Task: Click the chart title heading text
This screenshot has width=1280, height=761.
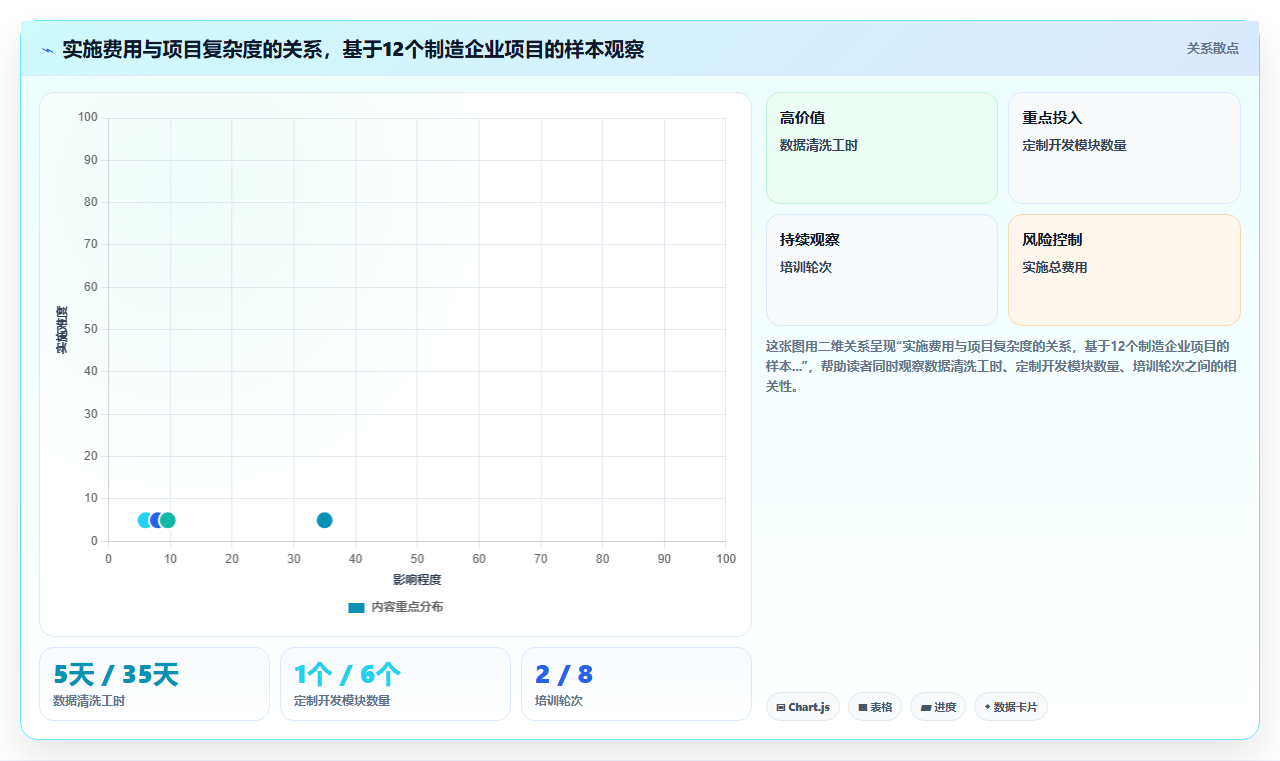Action: [353, 49]
